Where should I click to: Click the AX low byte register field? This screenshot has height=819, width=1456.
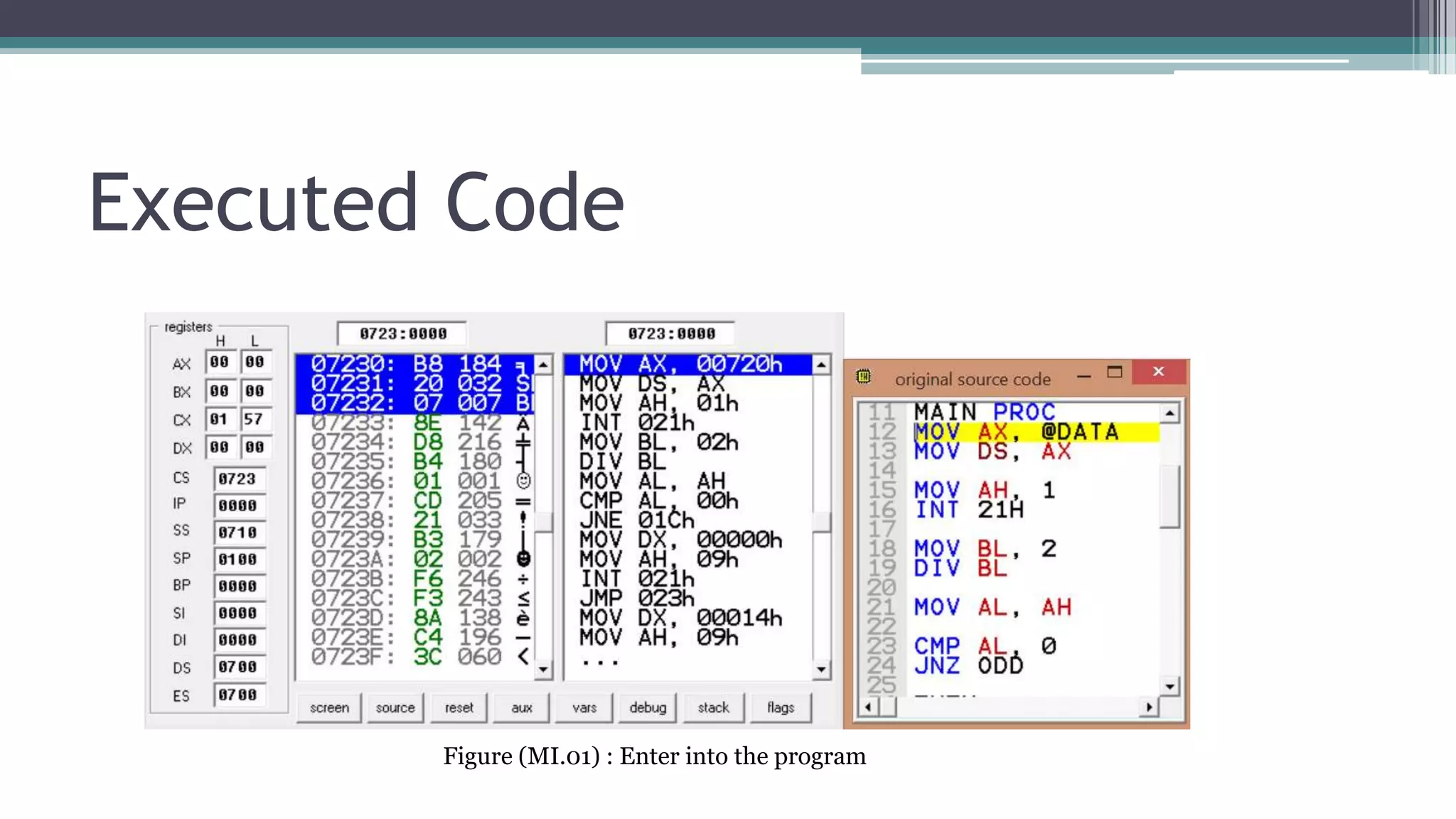(x=255, y=362)
